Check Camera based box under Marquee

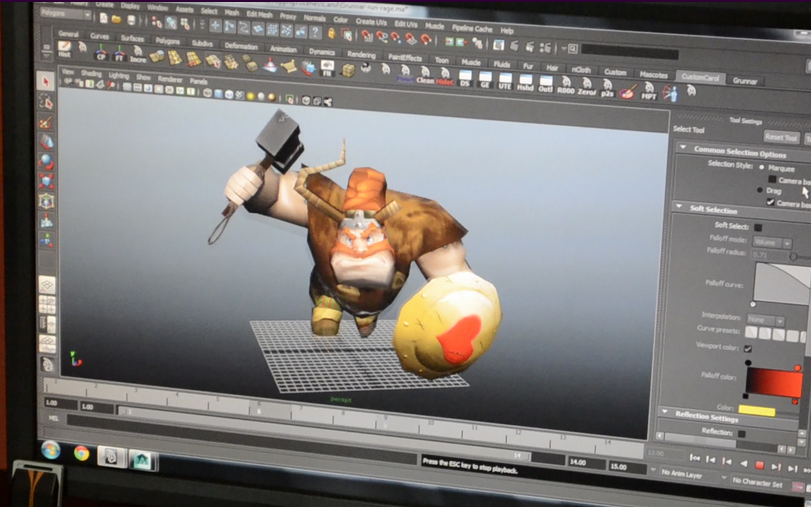click(772, 179)
